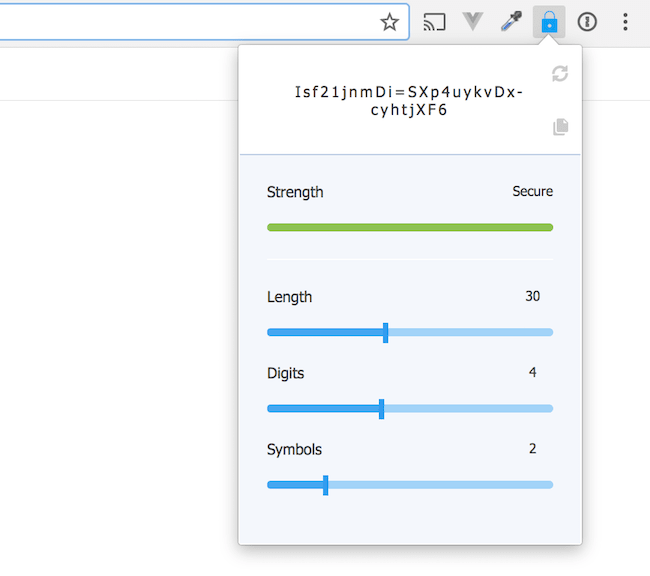The image size is (650, 576).
Task: Open the Chrome three-dot menu
Action: [x=625, y=22]
